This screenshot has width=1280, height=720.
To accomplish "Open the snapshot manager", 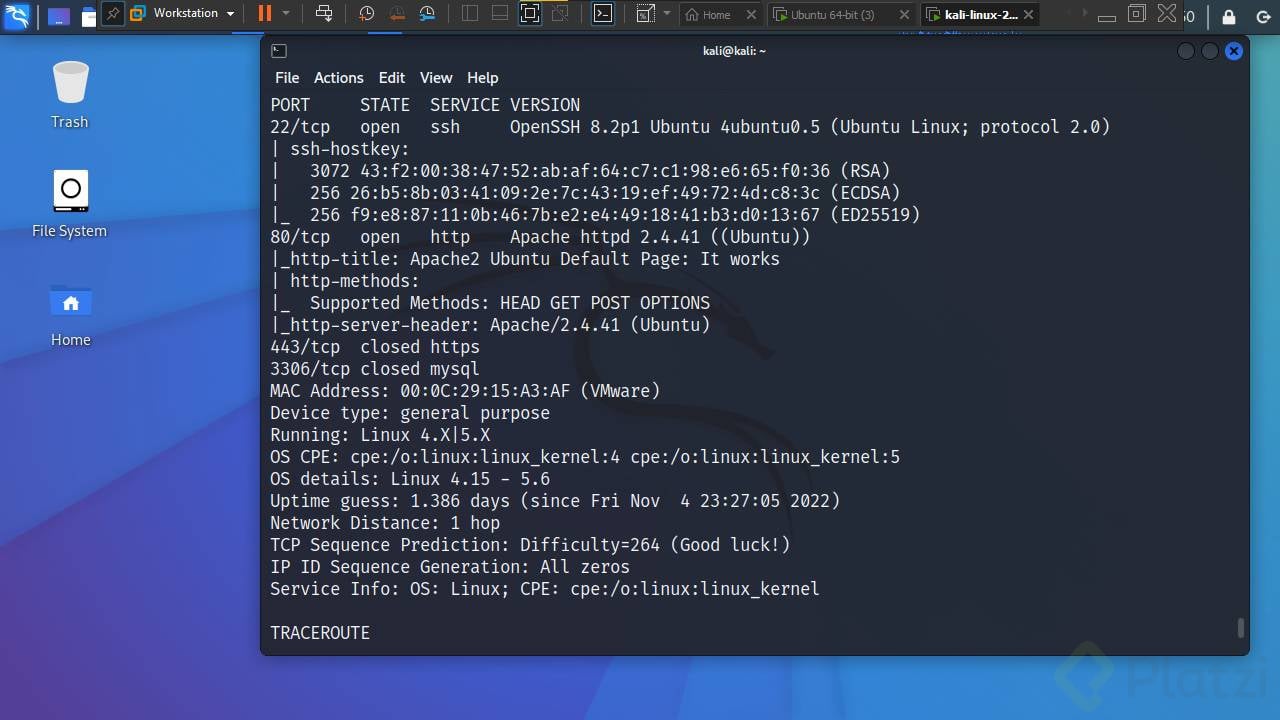I will (427, 13).
